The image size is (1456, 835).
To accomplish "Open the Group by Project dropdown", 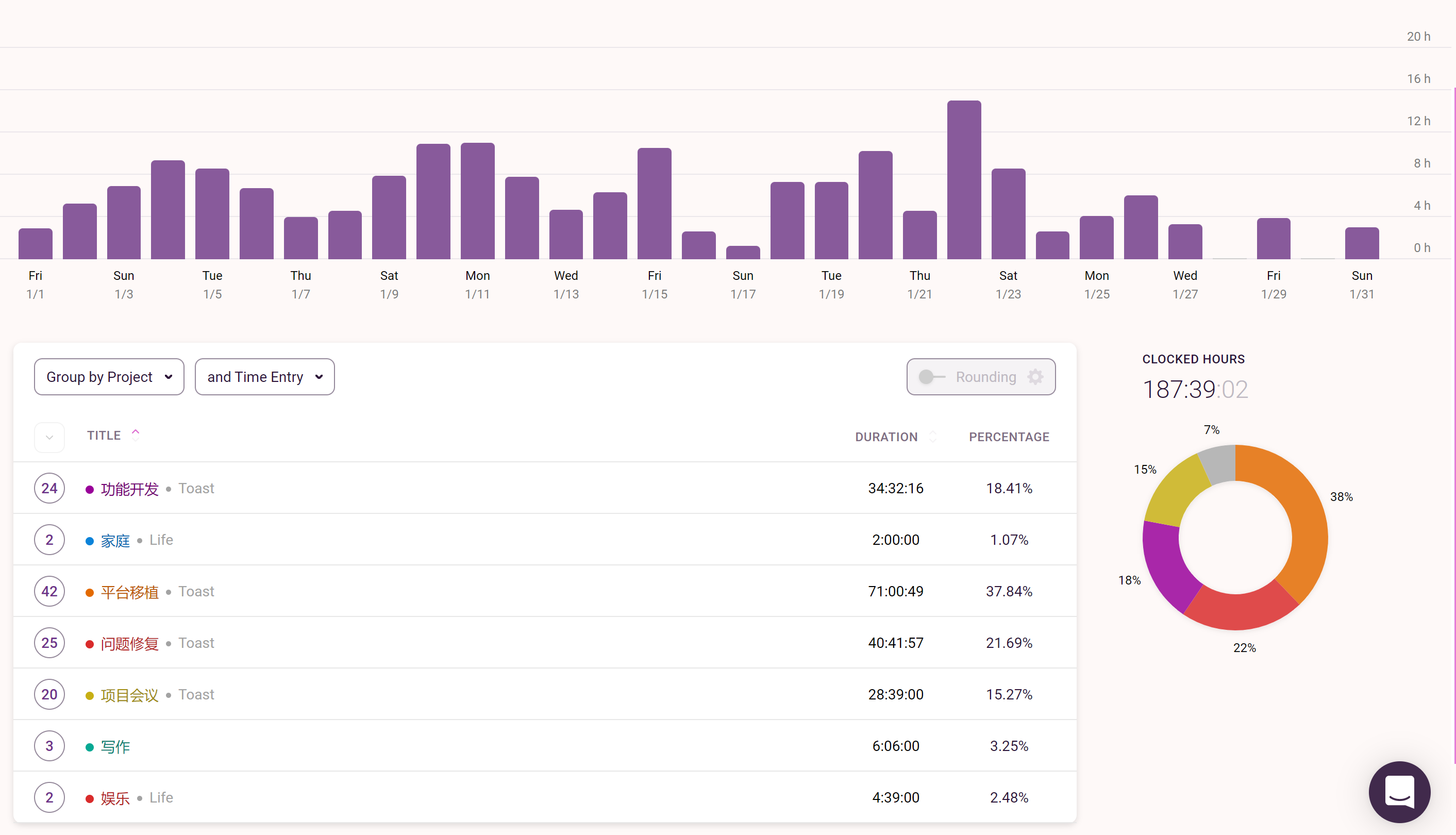I will click(x=109, y=377).
